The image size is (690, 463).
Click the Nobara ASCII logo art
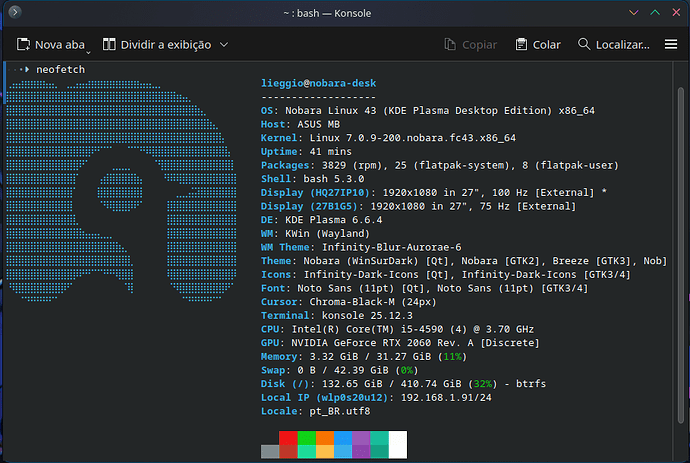(x=121, y=191)
